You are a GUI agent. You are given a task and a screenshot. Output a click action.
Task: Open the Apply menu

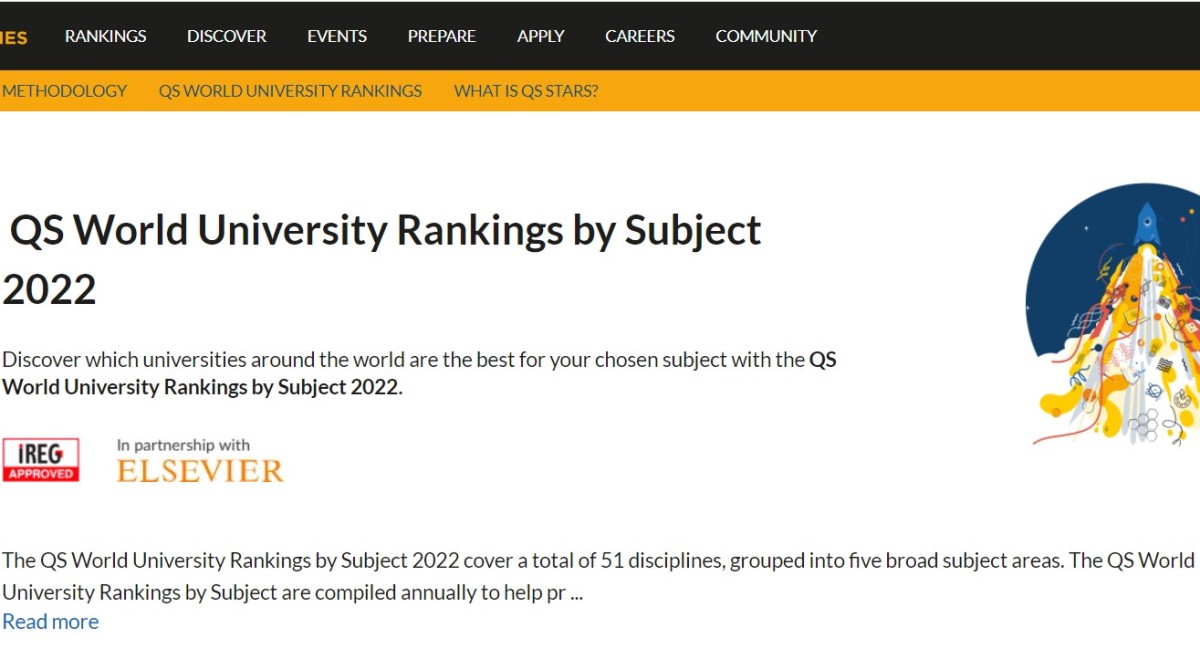(x=541, y=36)
